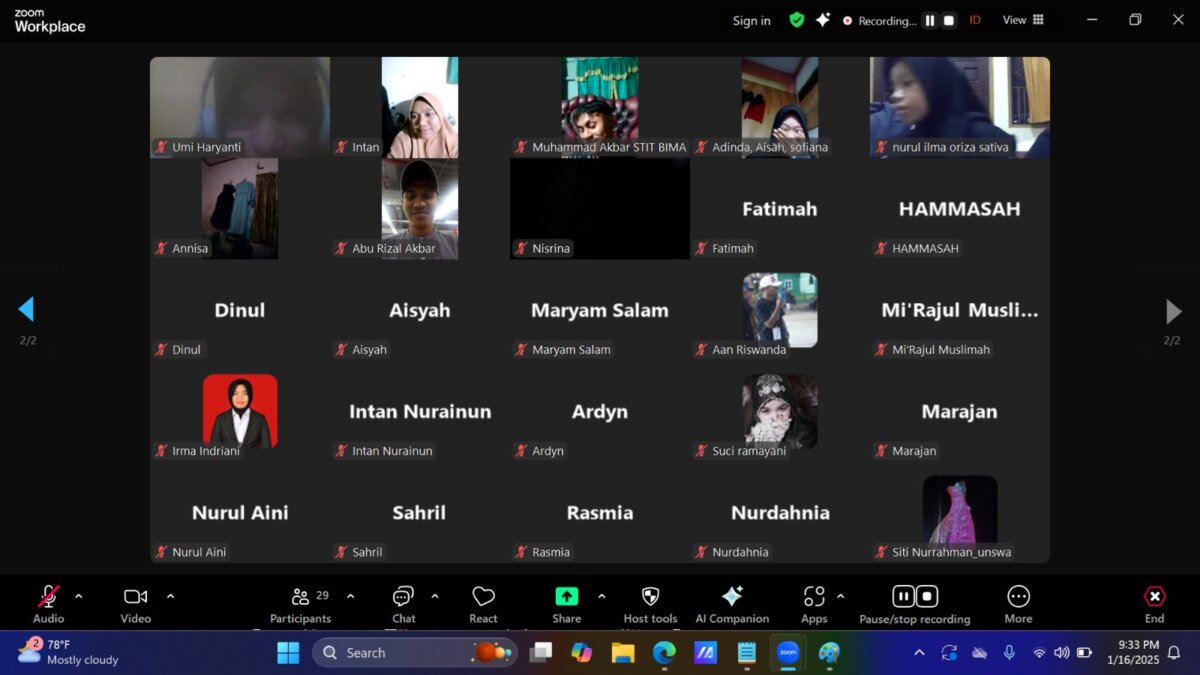The image size is (1200, 675).
Task: Expand audio options arrow next to Audio
Action: tap(79, 596)
